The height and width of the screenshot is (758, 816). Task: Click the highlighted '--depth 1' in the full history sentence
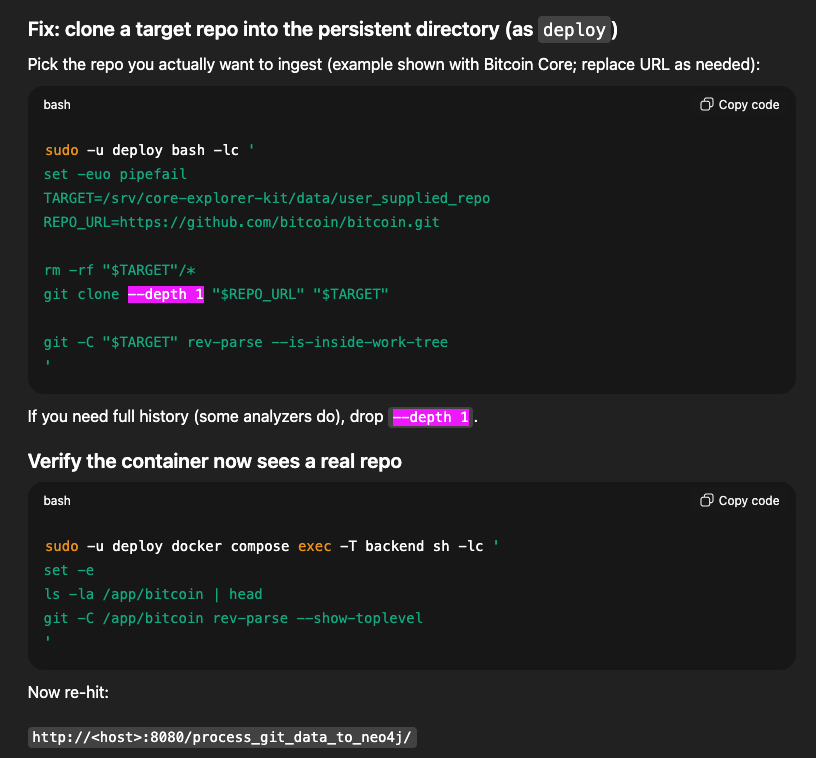click(431, 417)
